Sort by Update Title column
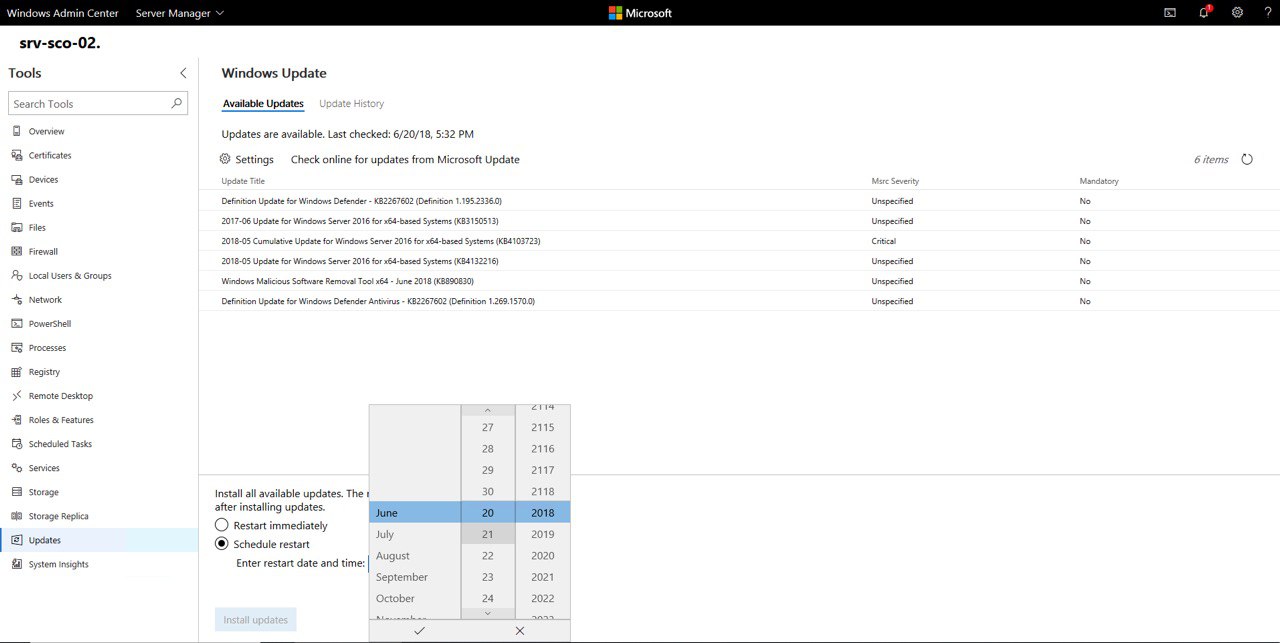1280x643 pixels. [243, 181]
